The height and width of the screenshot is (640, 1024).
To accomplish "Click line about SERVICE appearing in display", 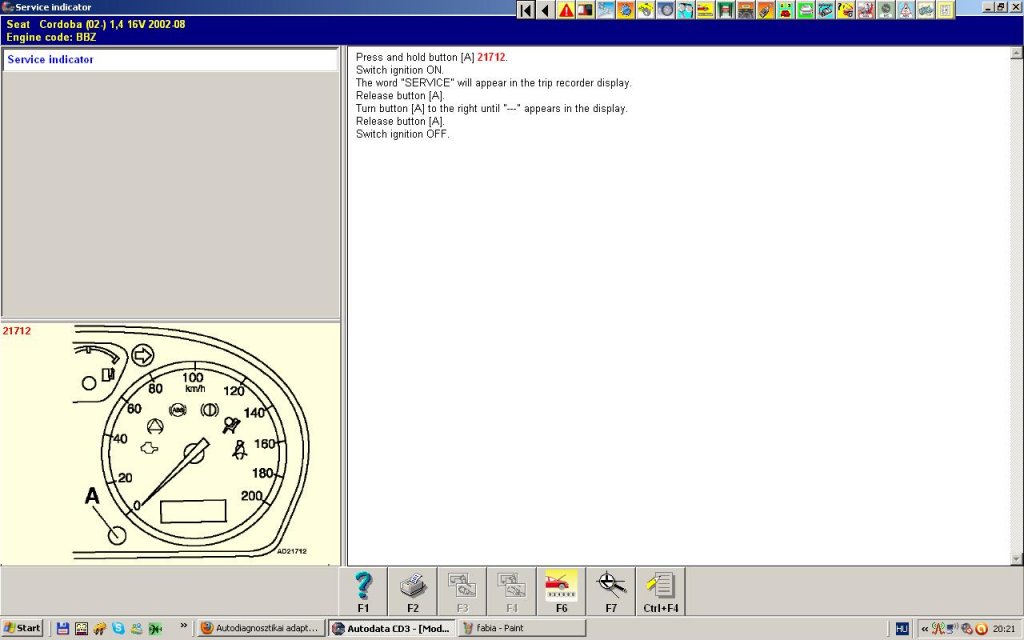I will pos(494,83).
